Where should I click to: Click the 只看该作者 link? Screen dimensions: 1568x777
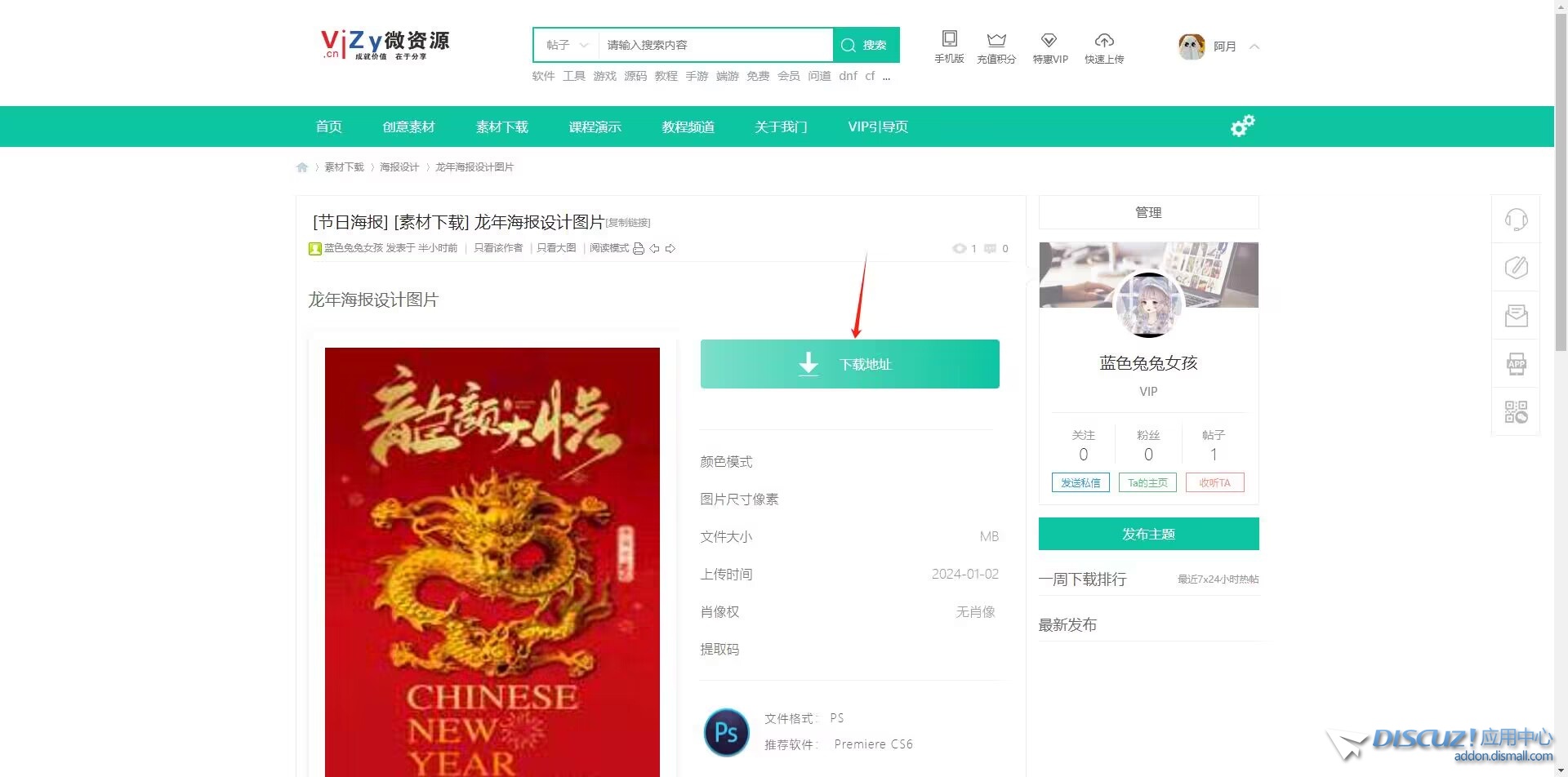[498, 248]
